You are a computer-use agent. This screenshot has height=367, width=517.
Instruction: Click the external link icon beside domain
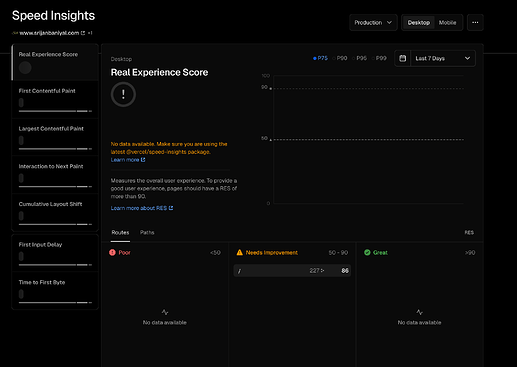(83, 33)
